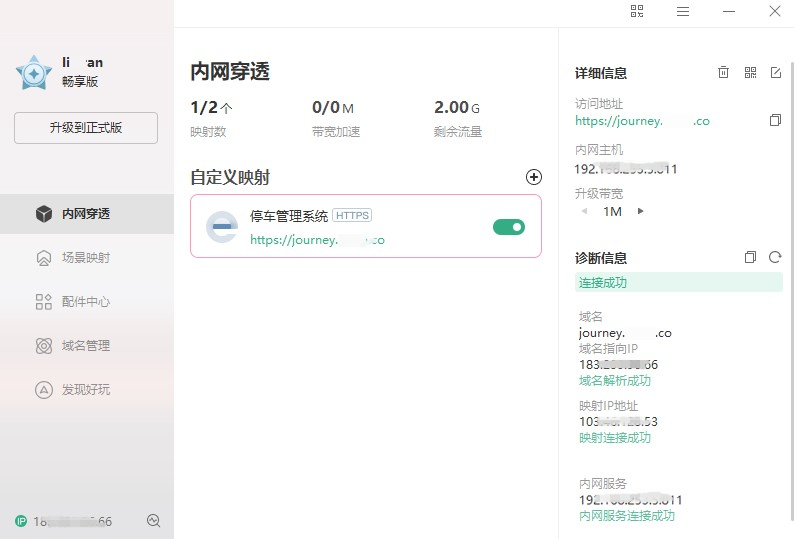Click the 域名解析成功 status text
The height and width of the screenshot is (539, 794).
click(615, 380)
